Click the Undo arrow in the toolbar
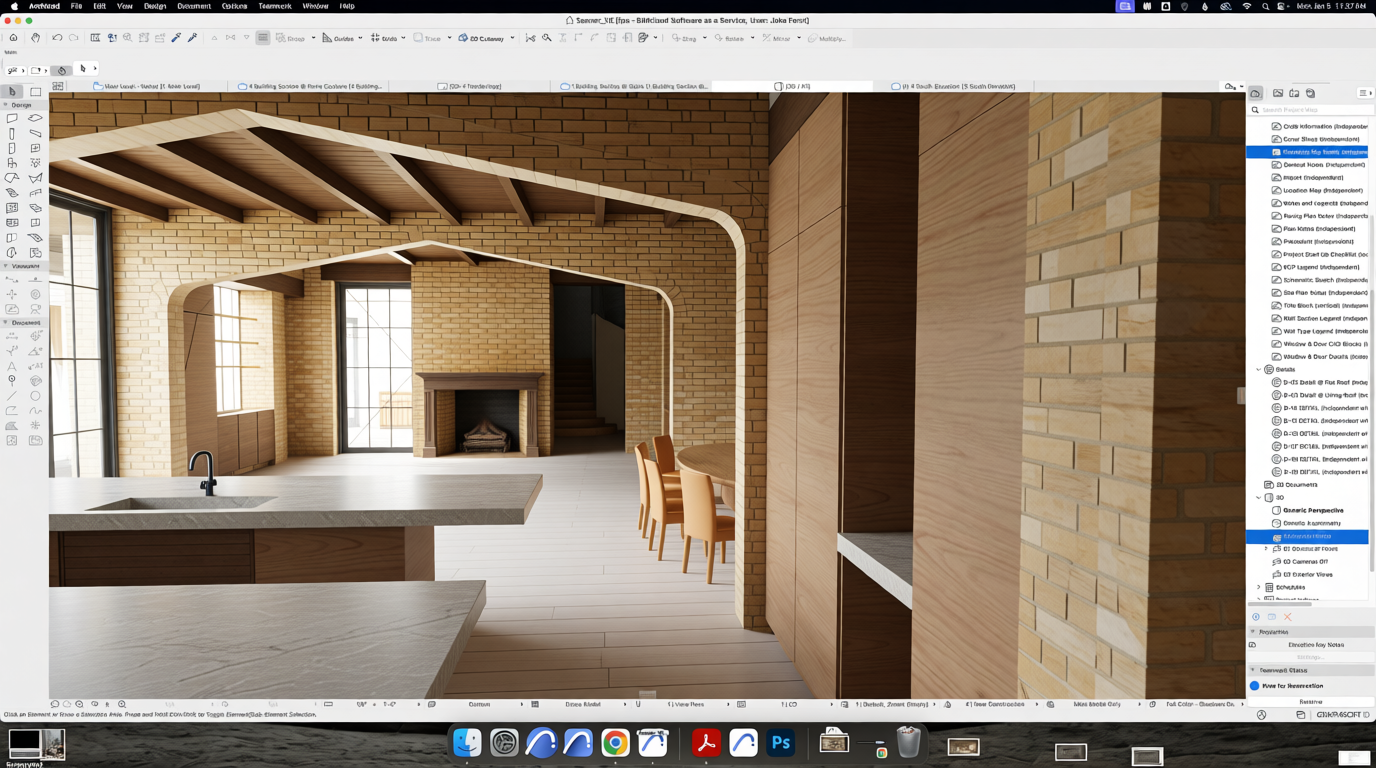Image resolution: width=1376 pixels, height=768 pixels. 57,38
